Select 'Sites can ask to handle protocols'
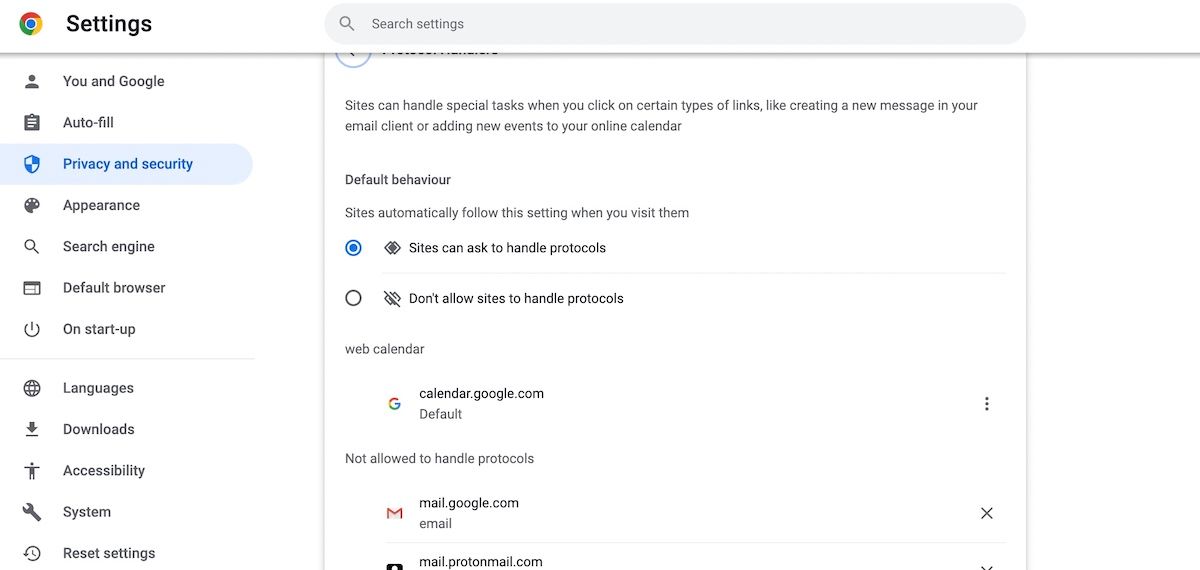 353,248
